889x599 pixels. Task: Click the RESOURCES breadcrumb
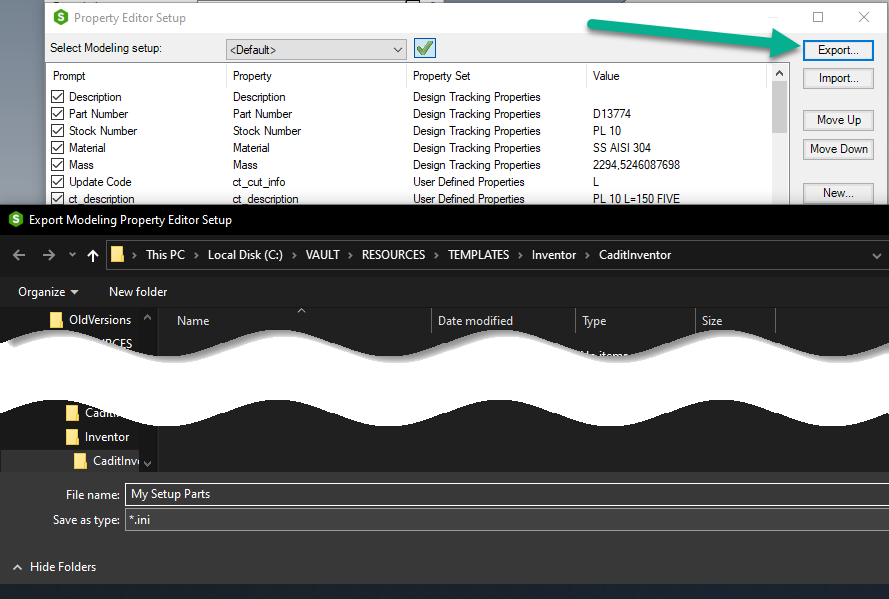393,255
